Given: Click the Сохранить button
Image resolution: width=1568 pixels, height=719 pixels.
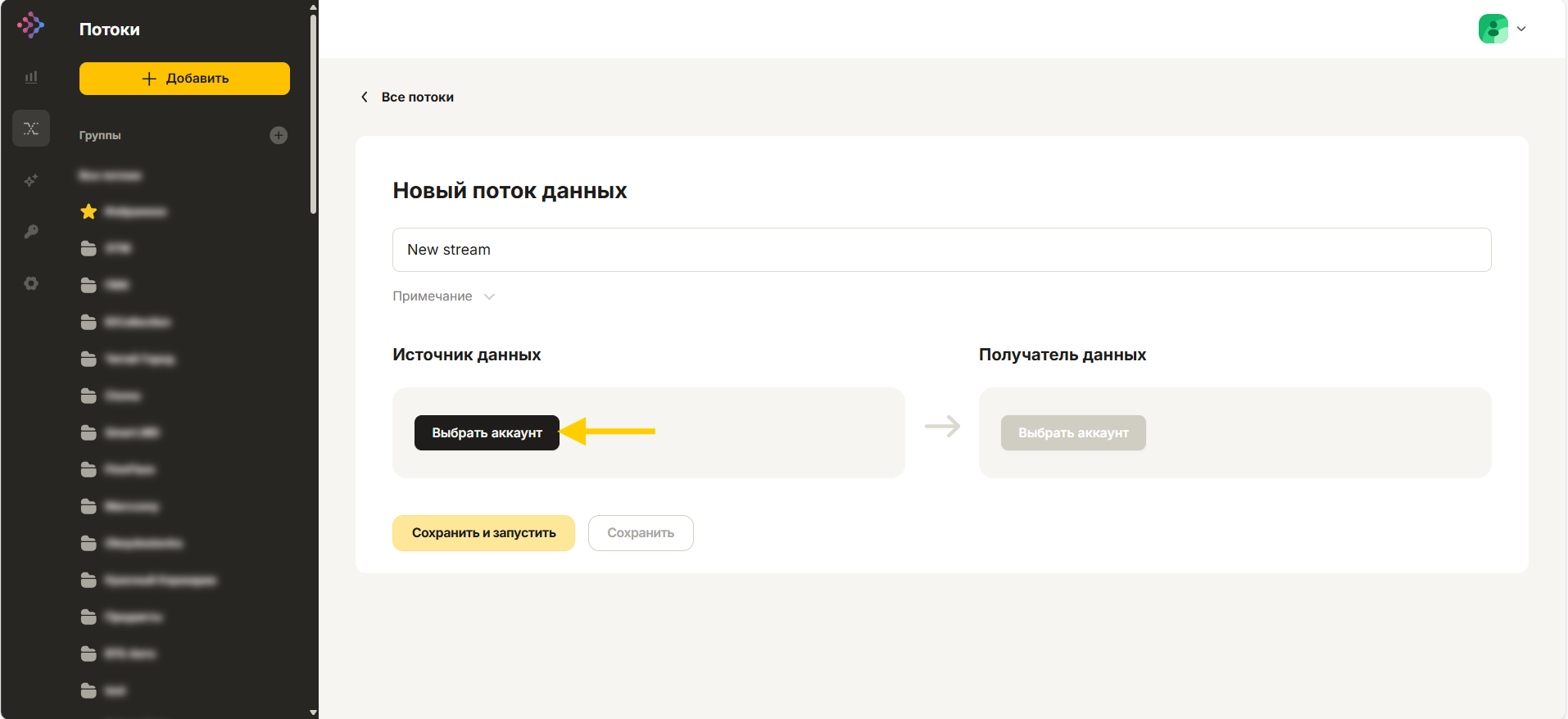Looking at the screenshot, I should [641, 533].
